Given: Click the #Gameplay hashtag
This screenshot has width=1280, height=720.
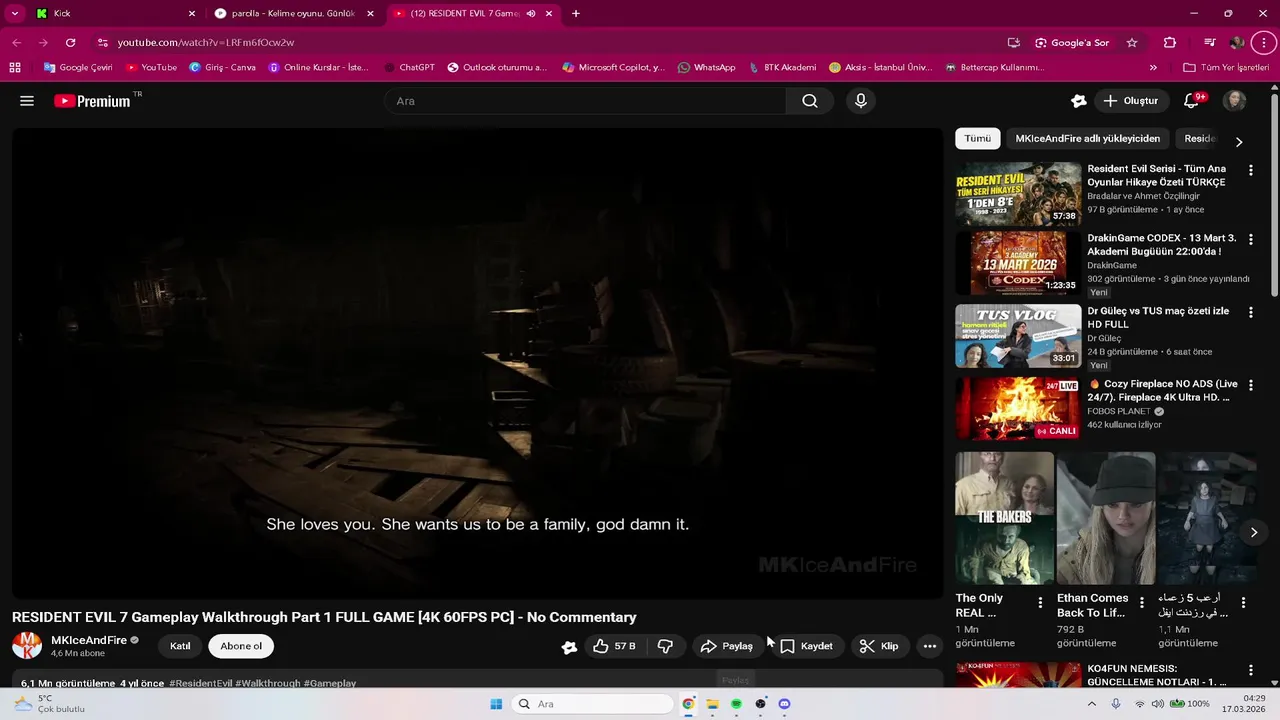Looking at the screenshot, I should click(x=330, y=684).
